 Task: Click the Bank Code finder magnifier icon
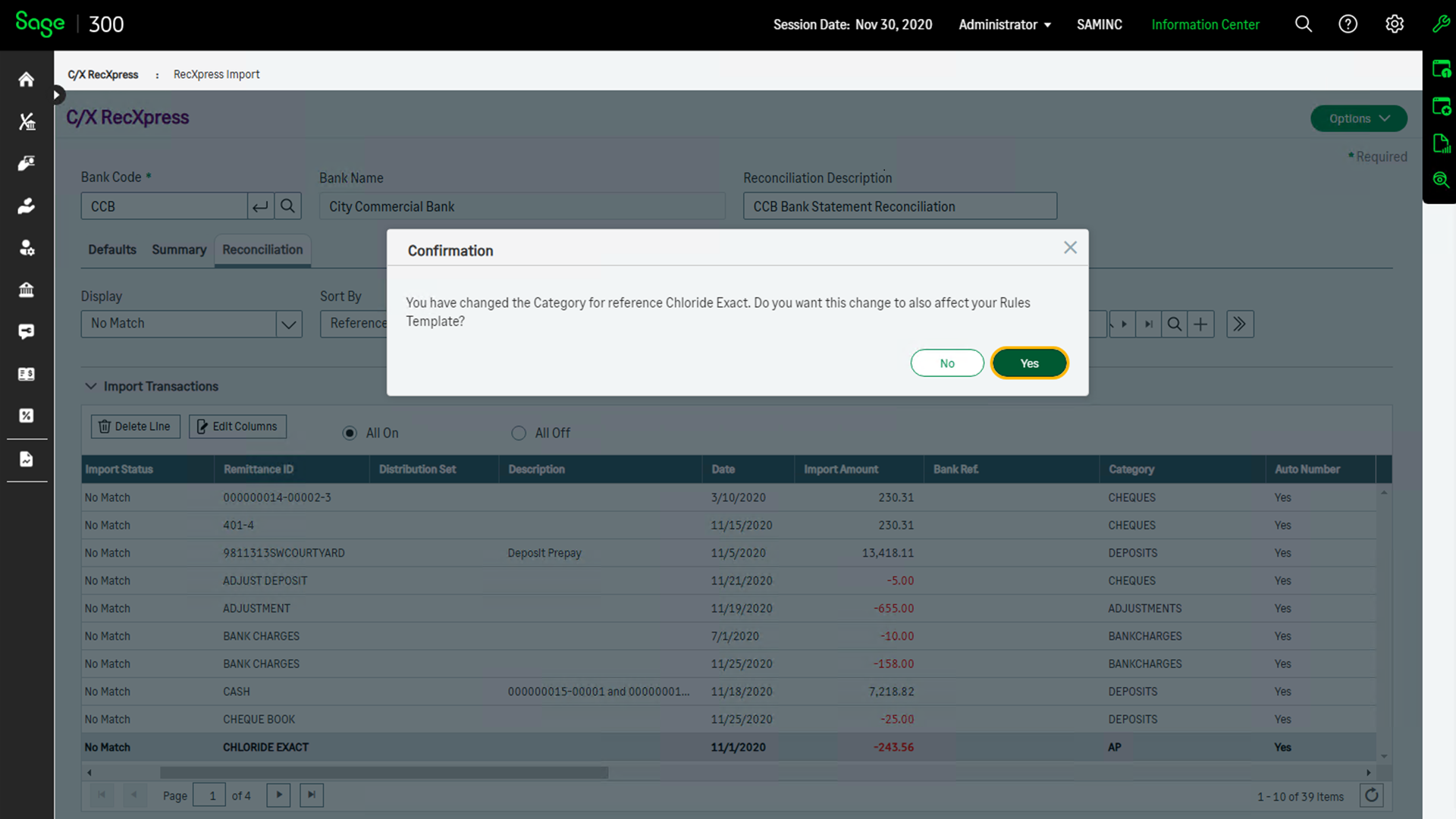pyautogui.click(x=287, y=206)
